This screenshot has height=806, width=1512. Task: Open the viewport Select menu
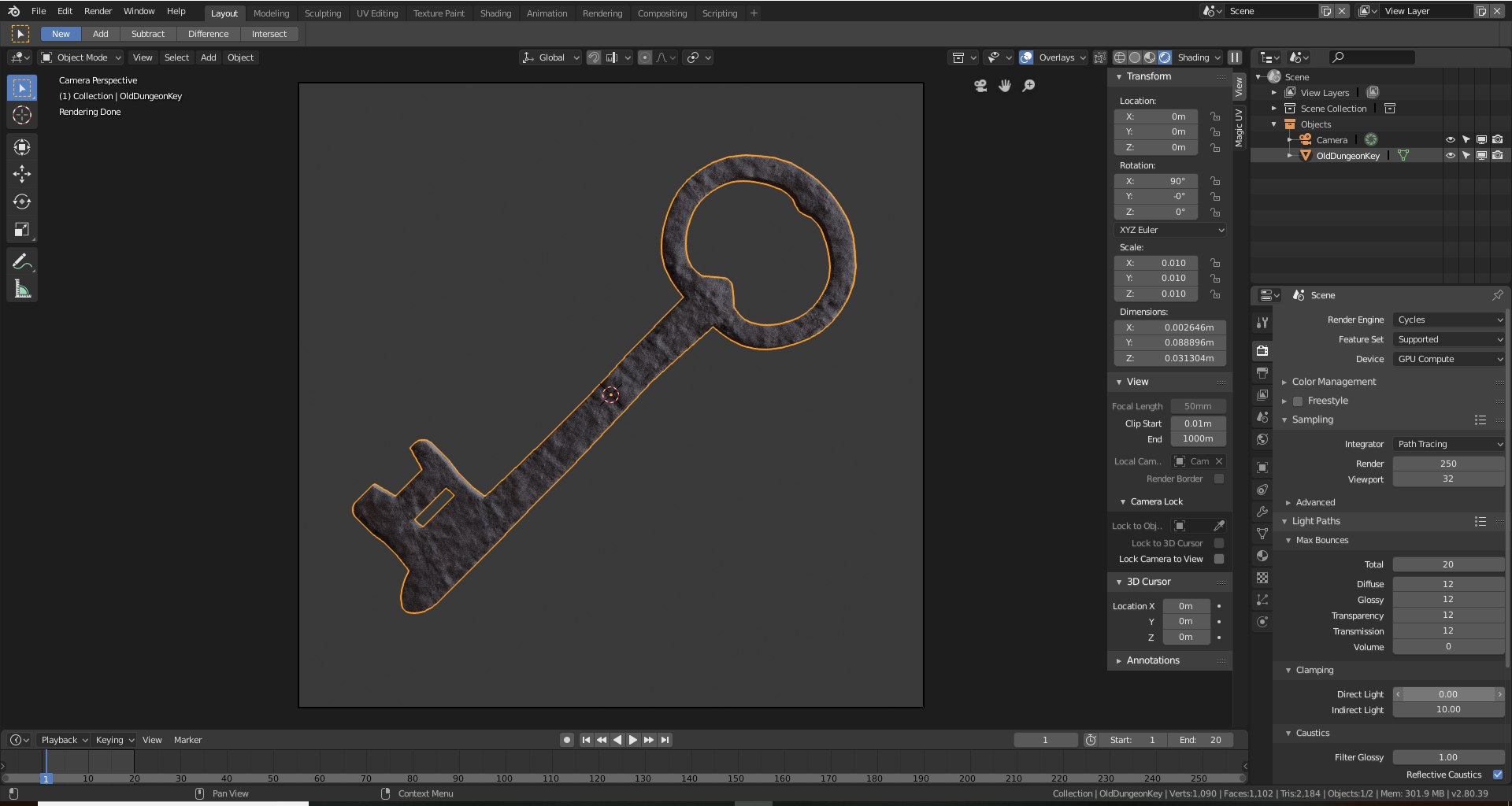point(176,57)
